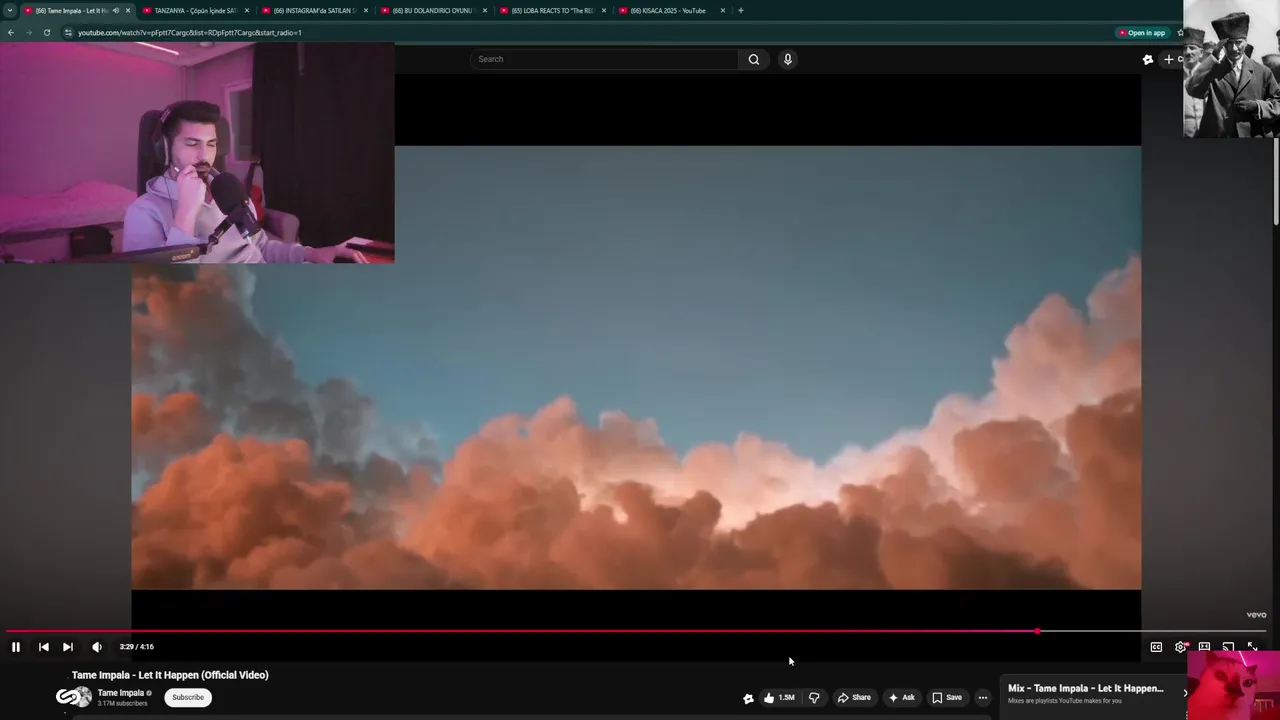Cast the video with the cast icon
Screen dimensions: 1280x720
1228,647
